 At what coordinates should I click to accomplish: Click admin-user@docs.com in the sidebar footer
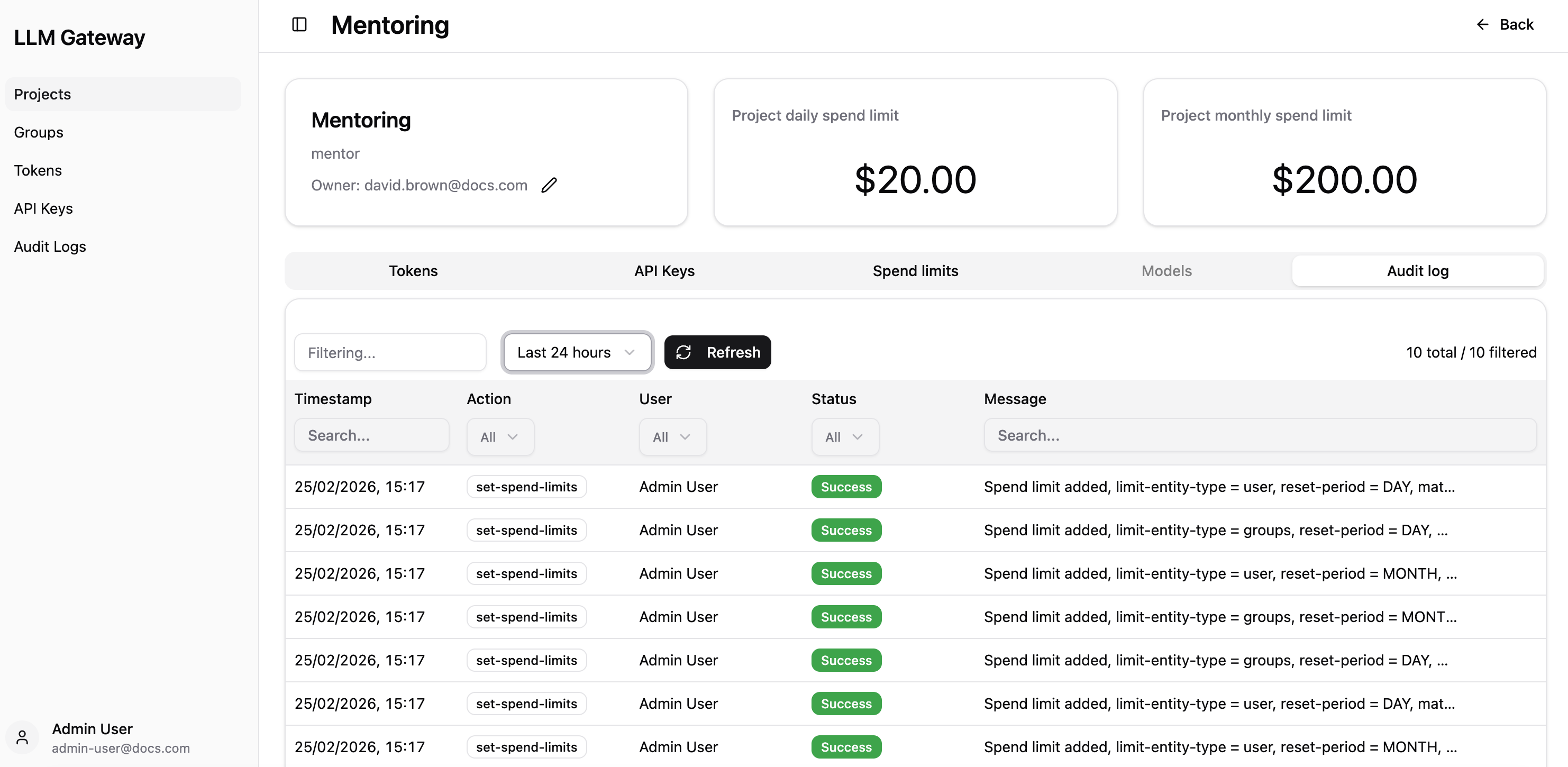click(121, 748)
